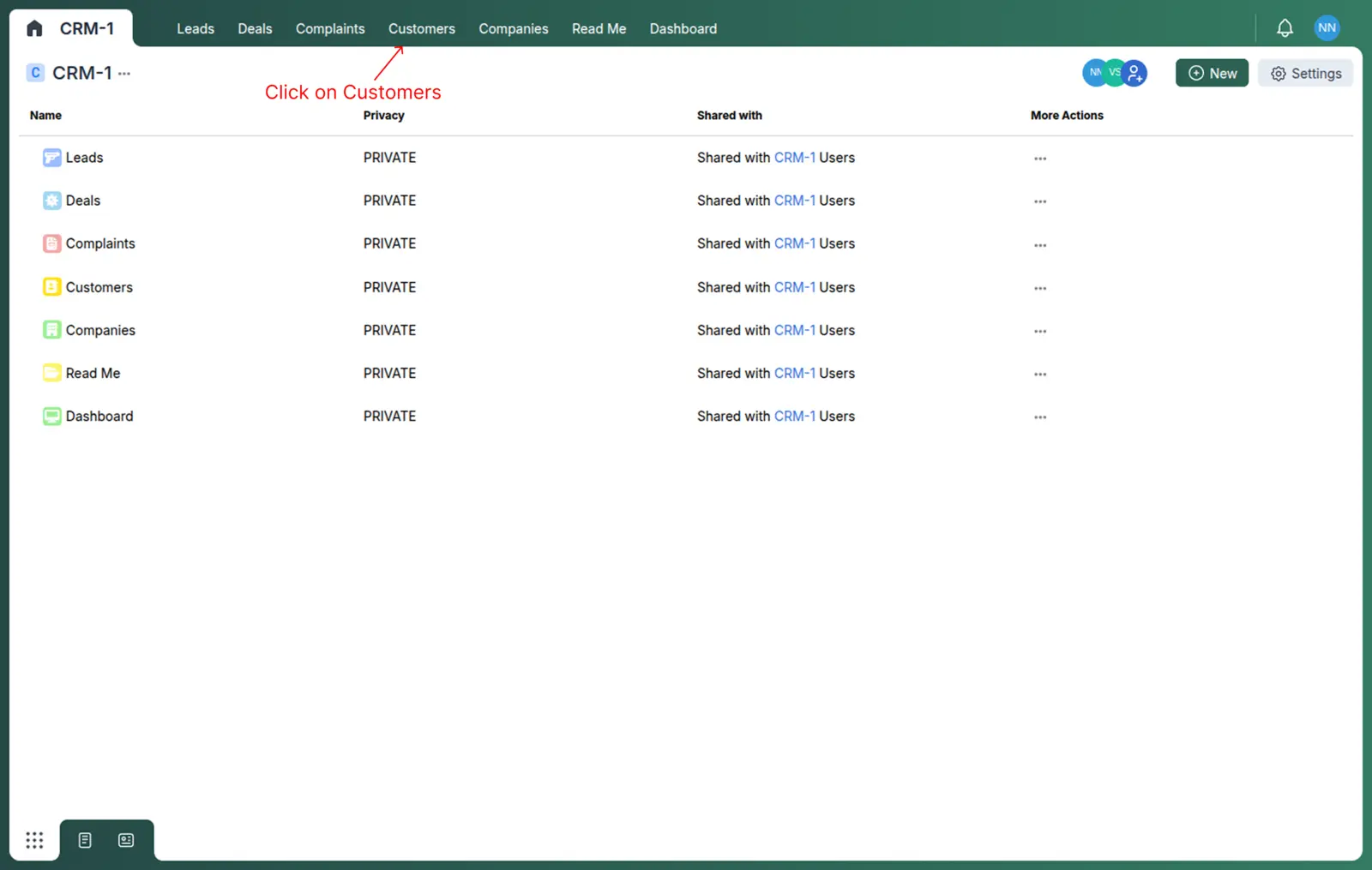Click the New button
This screenshot has height=870, width=1372.
1211,73
